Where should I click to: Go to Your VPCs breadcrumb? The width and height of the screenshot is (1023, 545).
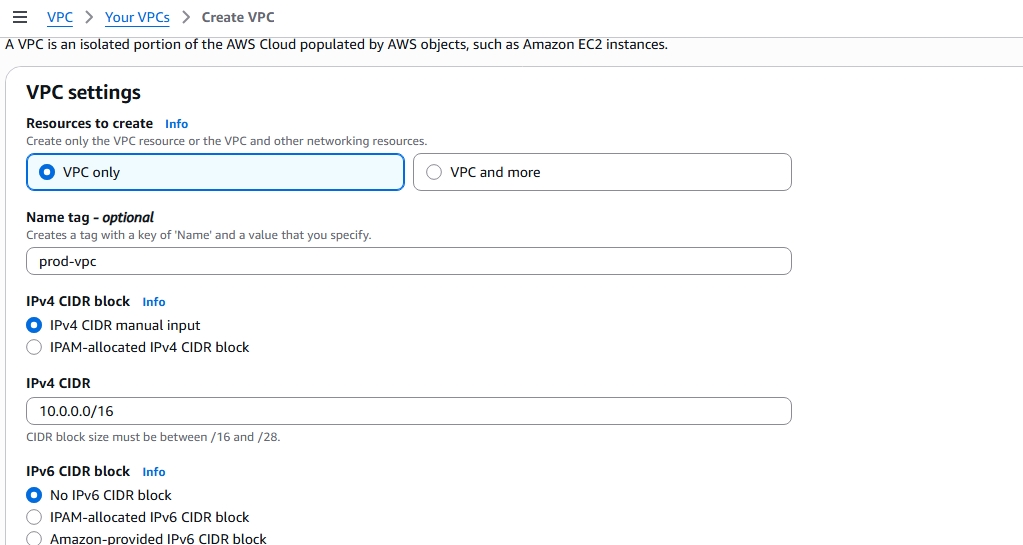(137, 17)
